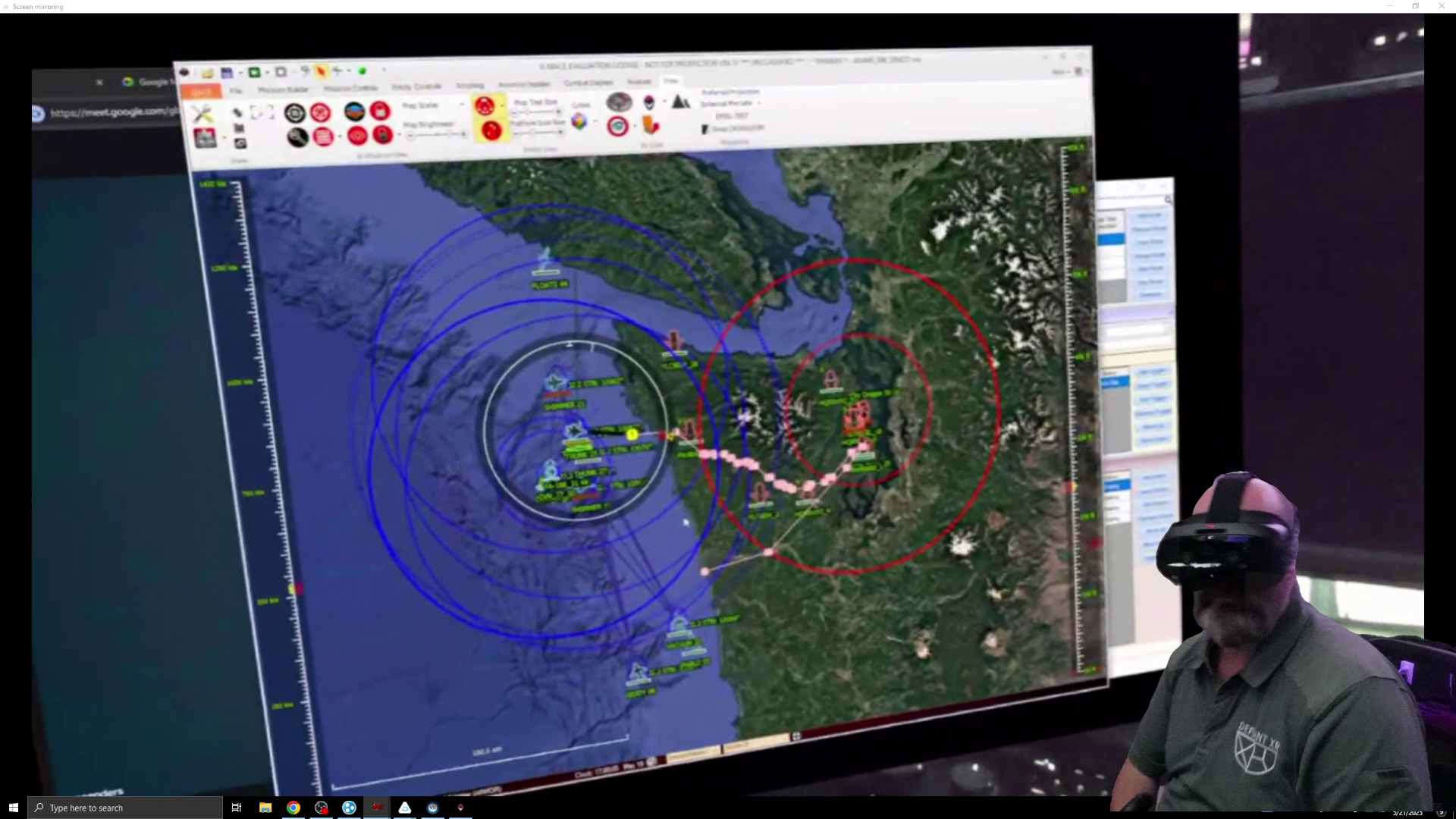Click the crossed wrench and screwdriver tools icon
The image size is (1456, 819).
[x=202, y=114]
